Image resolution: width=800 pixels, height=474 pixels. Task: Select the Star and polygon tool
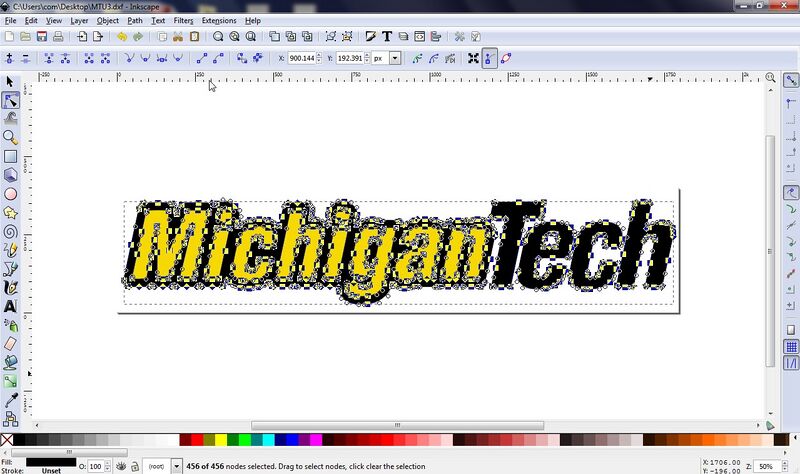(x=10, y=213)
